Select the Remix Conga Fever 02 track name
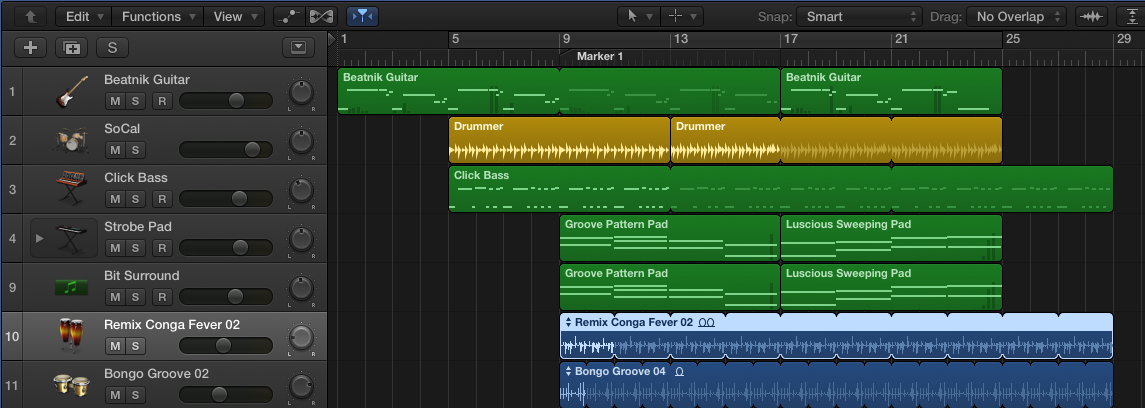The width and height of the screenshot is (1145, 408). (172, 324)
